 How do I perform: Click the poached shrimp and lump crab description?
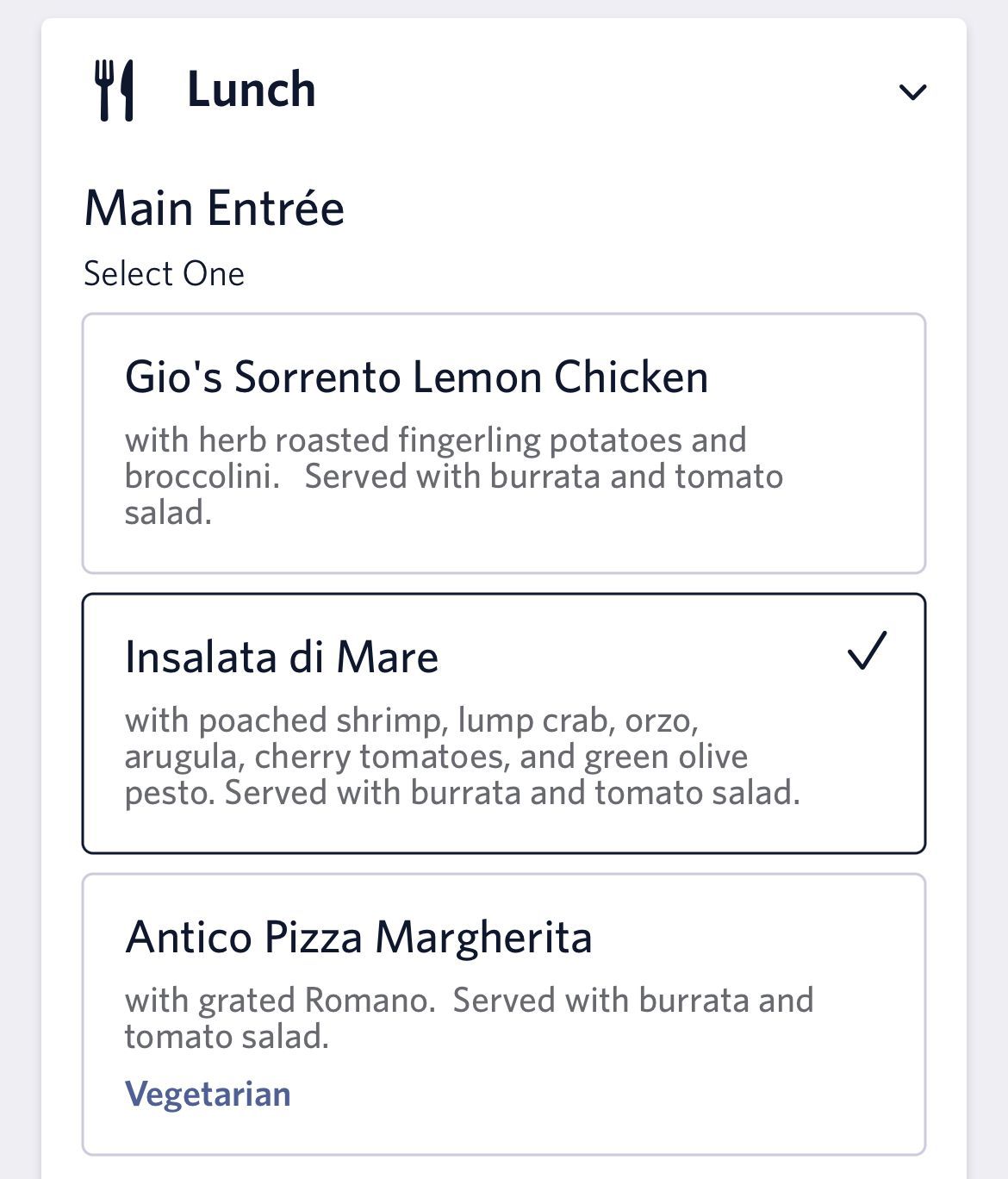[x=463, y=756]
